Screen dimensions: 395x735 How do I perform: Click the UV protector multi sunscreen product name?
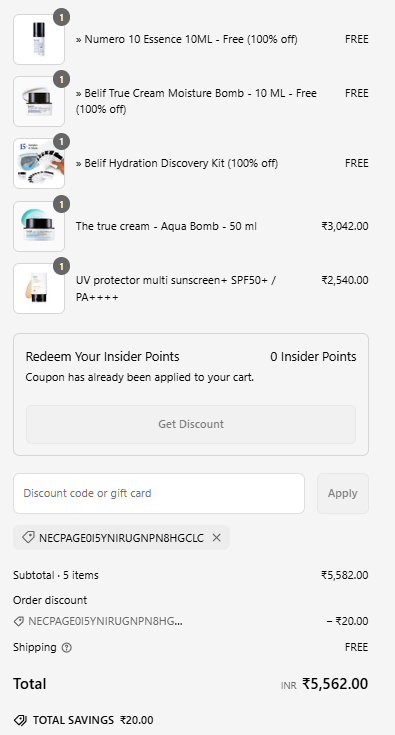click(176, 288)
